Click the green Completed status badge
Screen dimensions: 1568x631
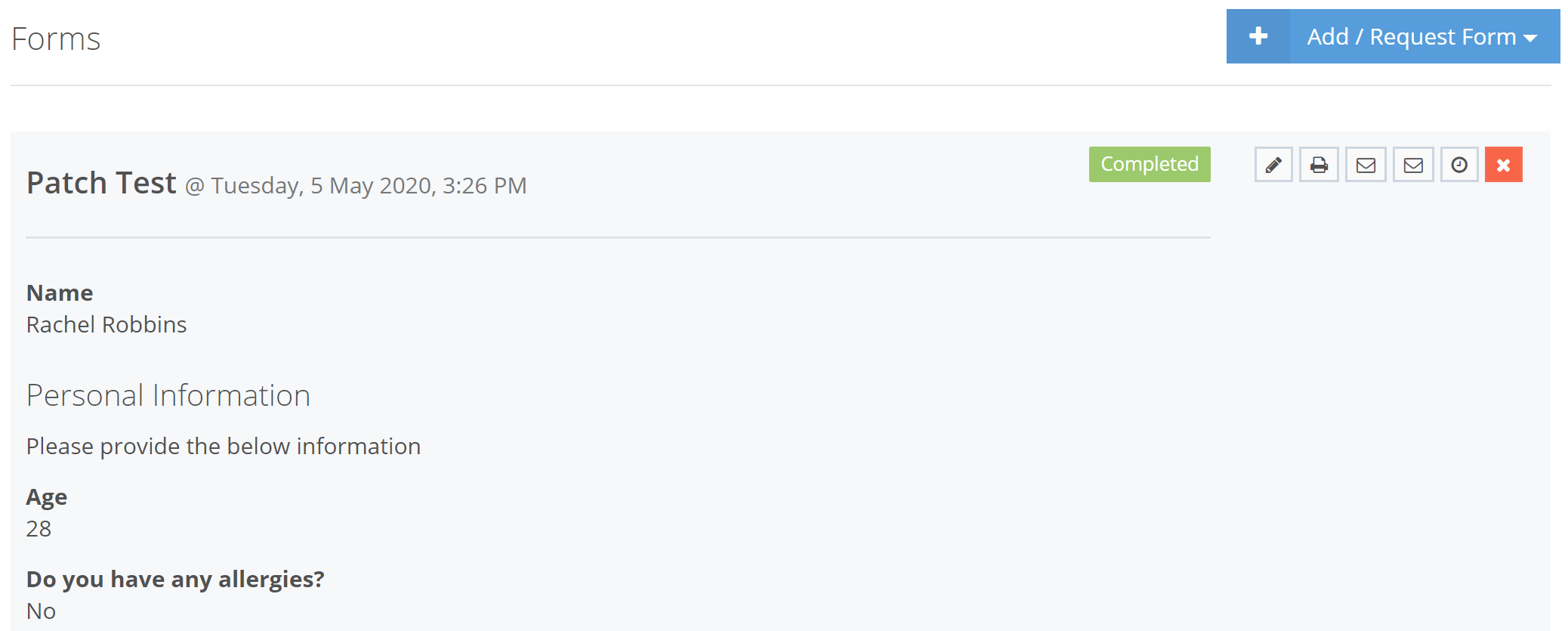(1150, 163)
